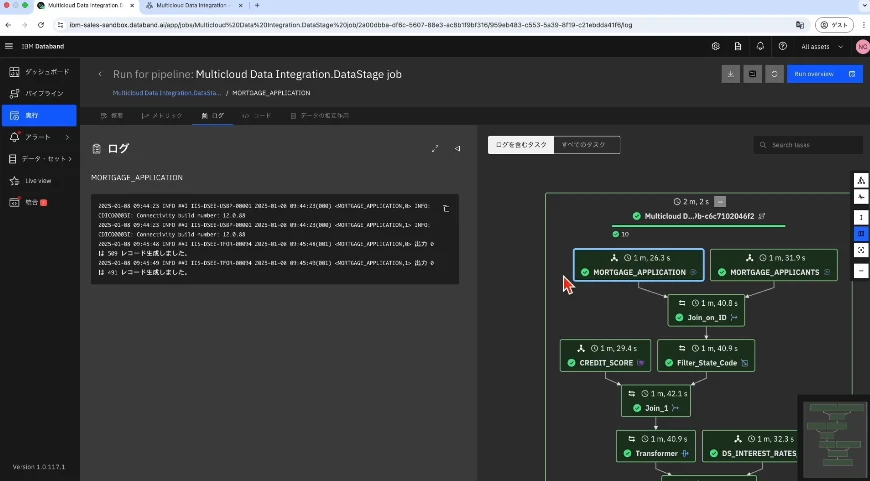This screenshot has width=870, height=481.
Task: Click the Chrome guest profile button
Action: coord(834,25)
